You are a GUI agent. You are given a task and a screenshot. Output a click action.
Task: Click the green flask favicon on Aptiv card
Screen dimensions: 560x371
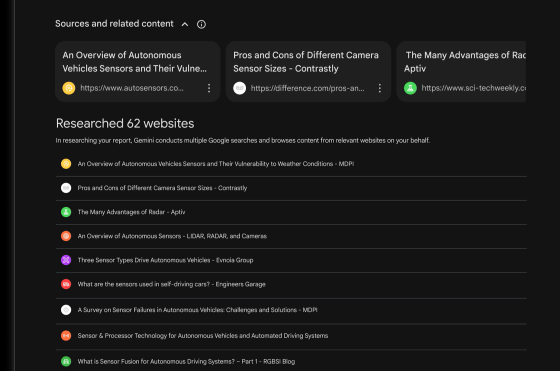[410, 88]
